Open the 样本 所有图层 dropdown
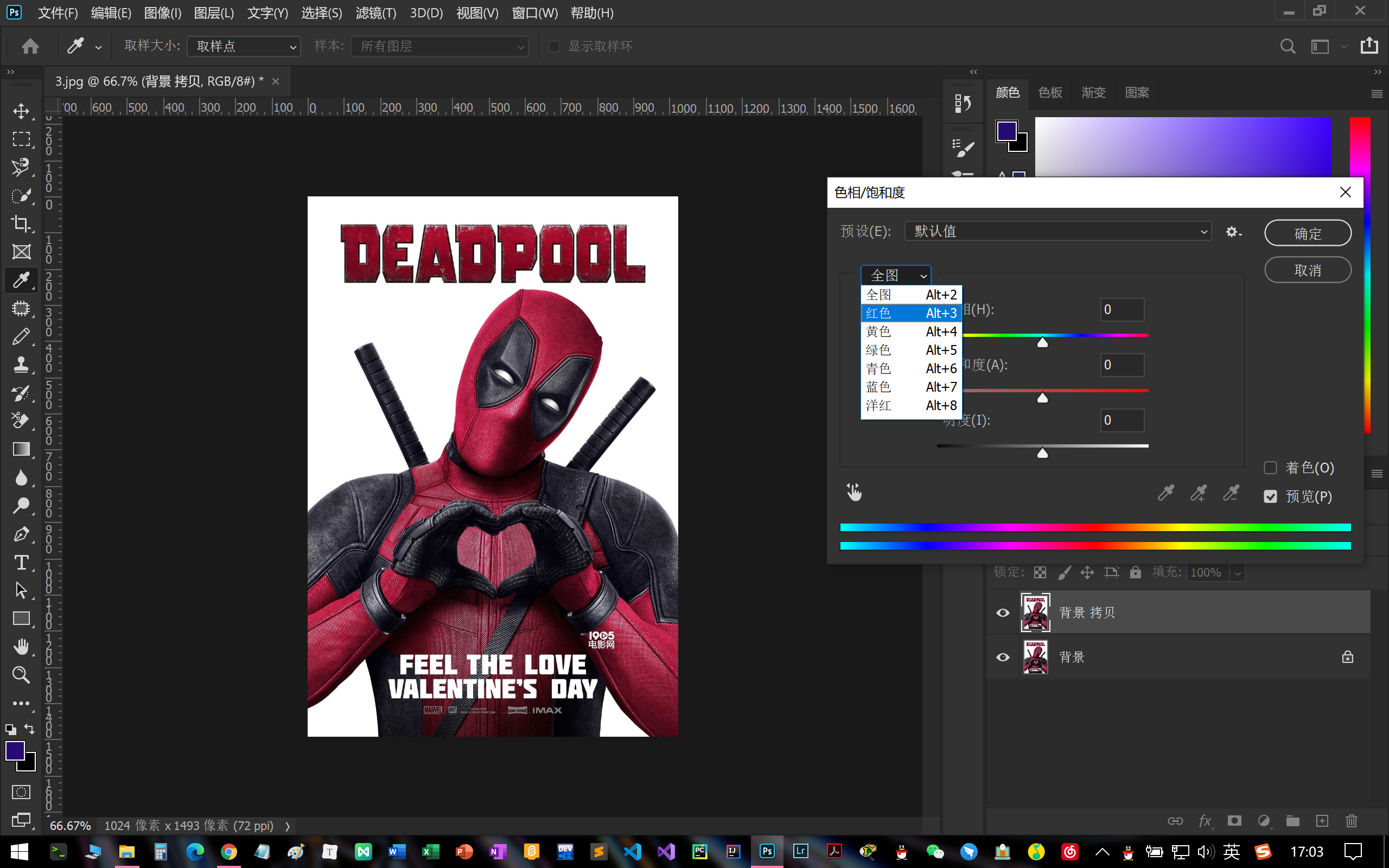This screenshot has height=868, width=1389. [x=439, y=47]
